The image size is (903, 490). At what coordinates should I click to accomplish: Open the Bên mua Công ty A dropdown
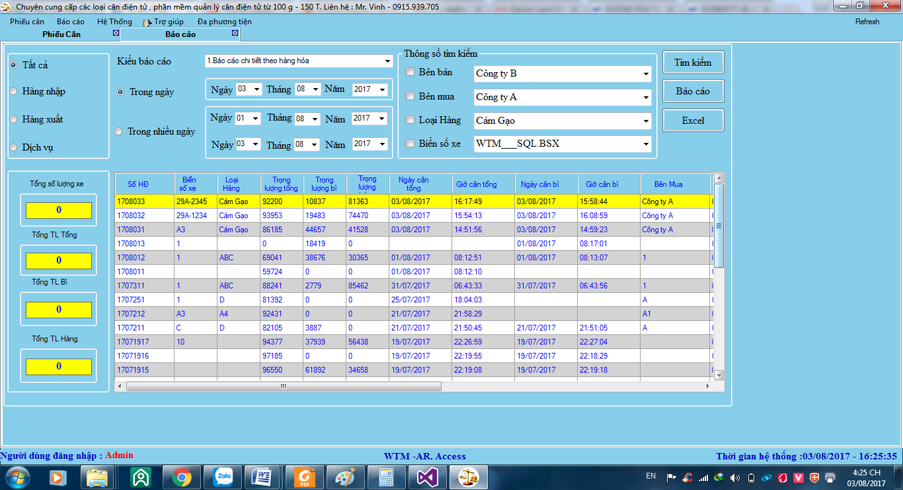click(646, 98)
